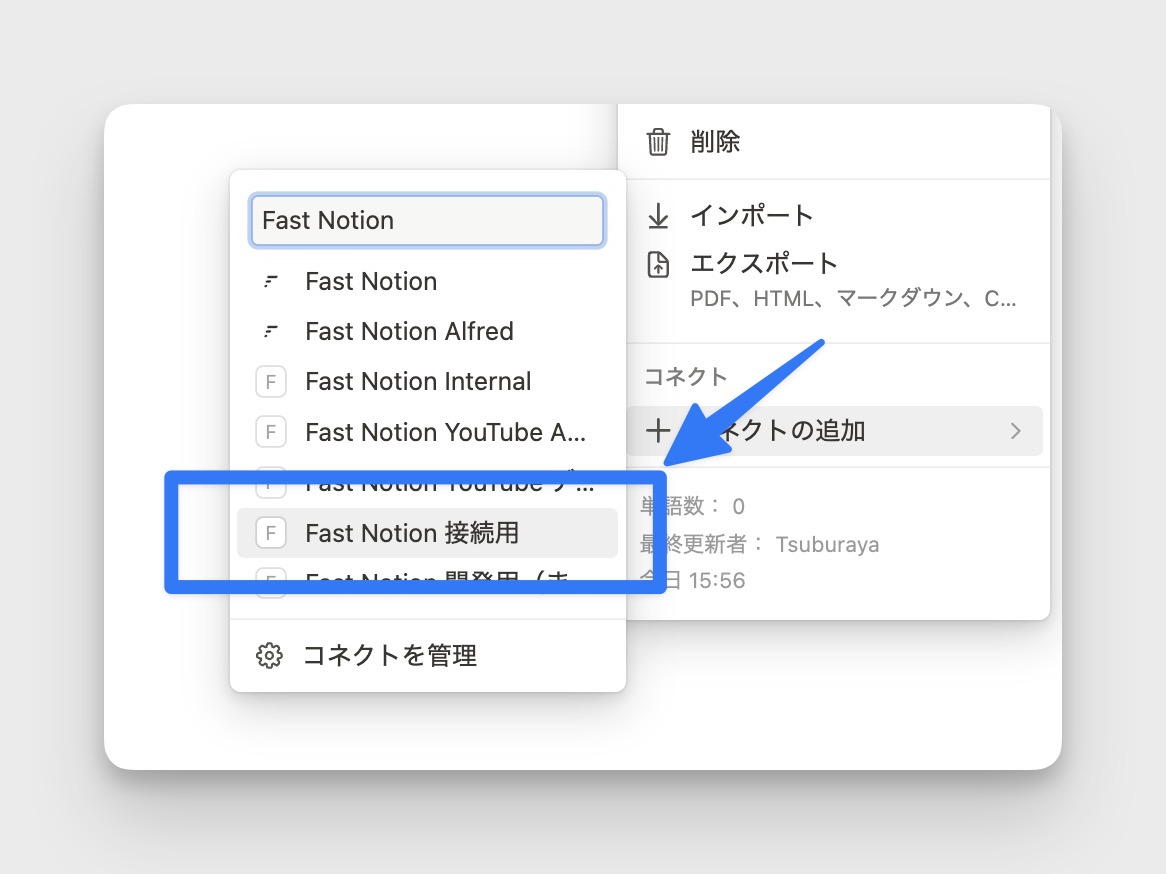Click the エクスポート file icon
Image resolution: width=1166 pixels, height=874 pixels.
pos(658,265)
